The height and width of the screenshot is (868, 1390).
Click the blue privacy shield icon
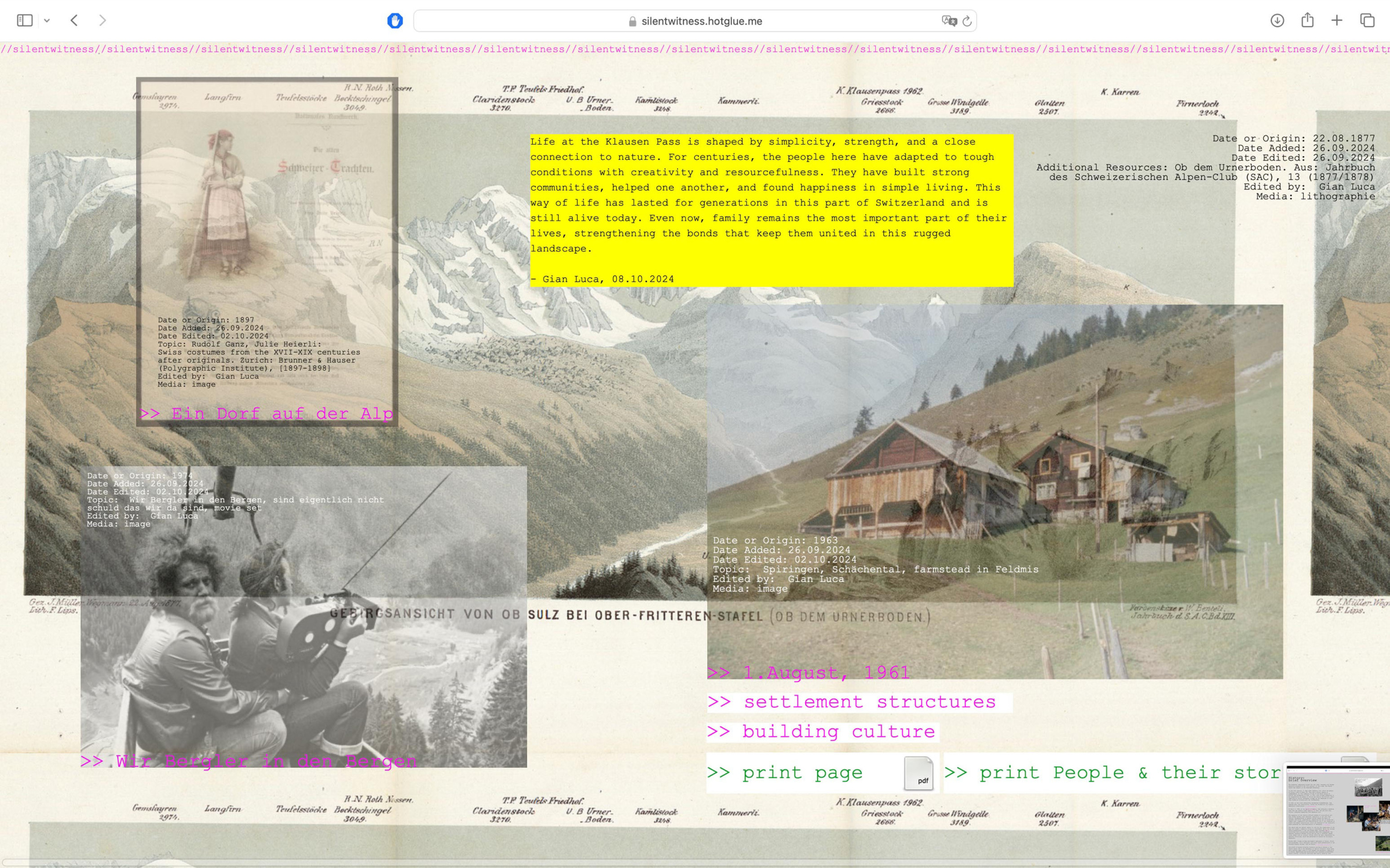[x=395, y=21]
